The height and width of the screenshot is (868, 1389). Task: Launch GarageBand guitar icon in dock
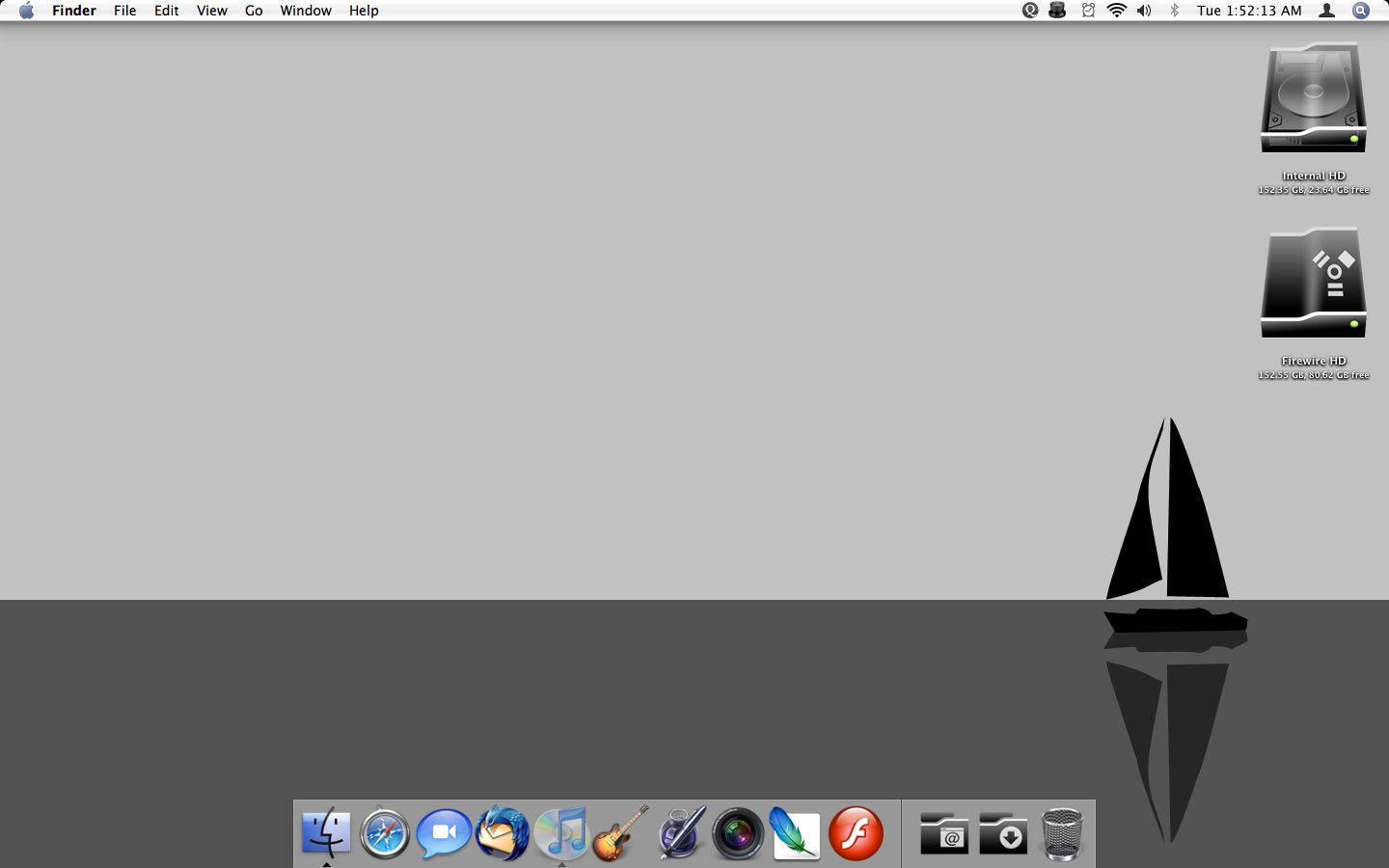(620, 833)
